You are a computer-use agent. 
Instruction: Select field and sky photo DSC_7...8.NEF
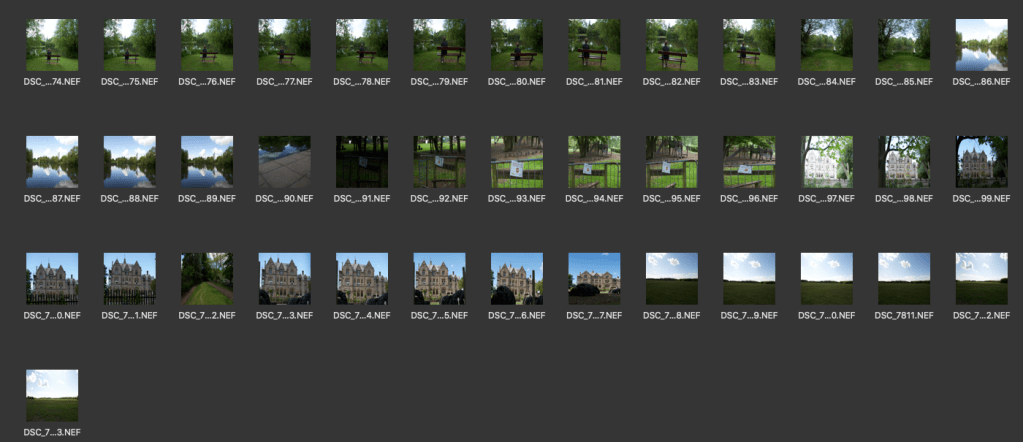click(671, 278)
